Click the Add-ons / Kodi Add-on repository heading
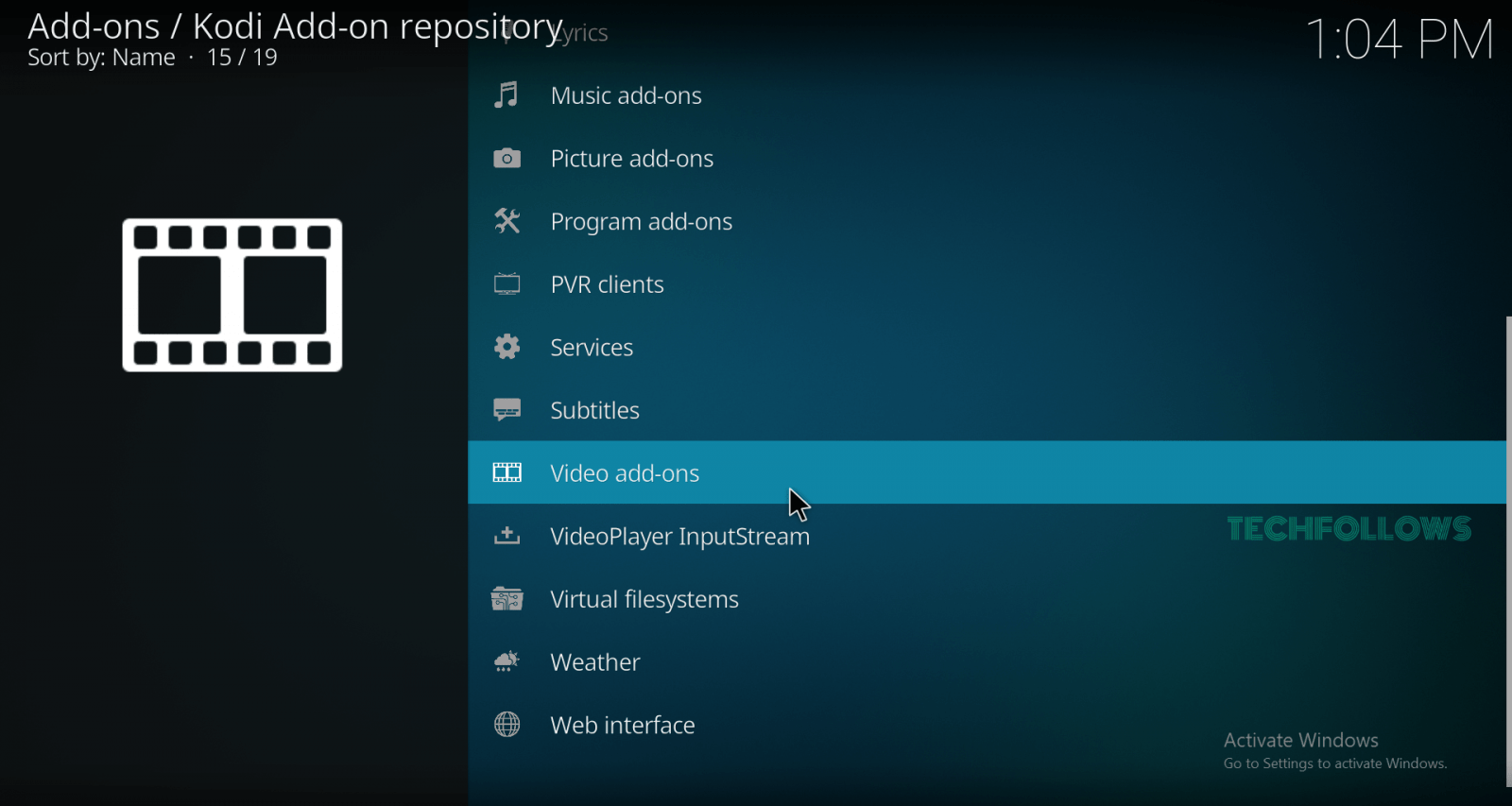This screenshot has width=1512, height=806. pyautogui.click(x=296, y=26)
